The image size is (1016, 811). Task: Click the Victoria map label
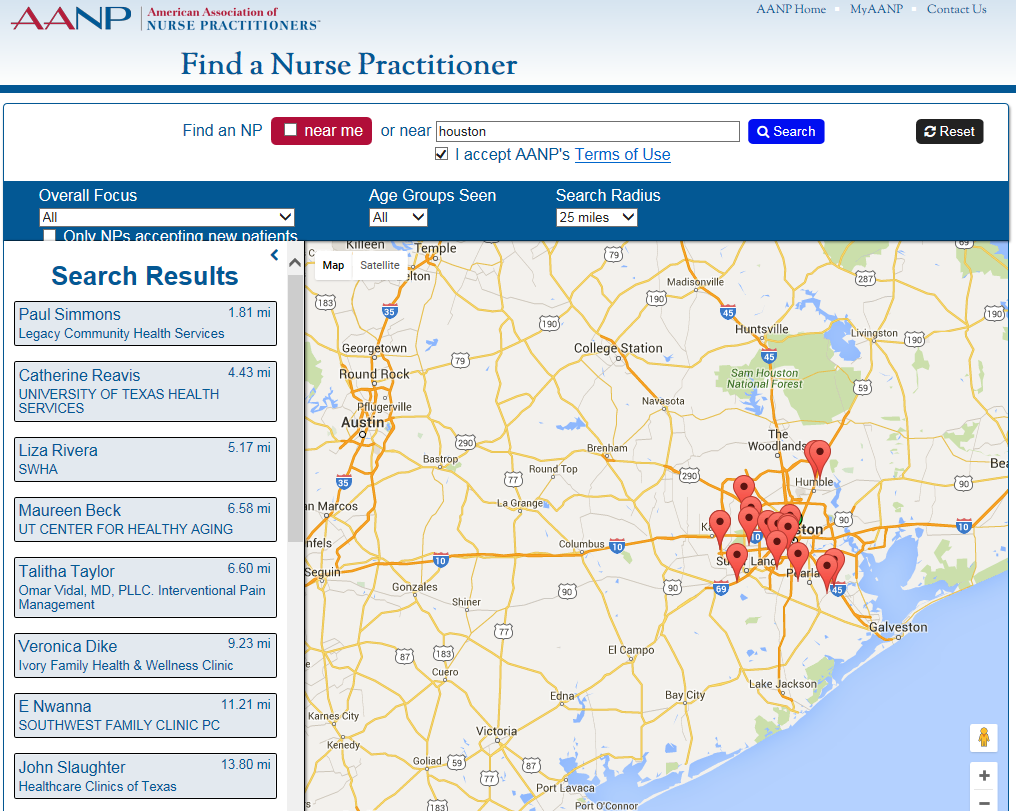point(496,731)
